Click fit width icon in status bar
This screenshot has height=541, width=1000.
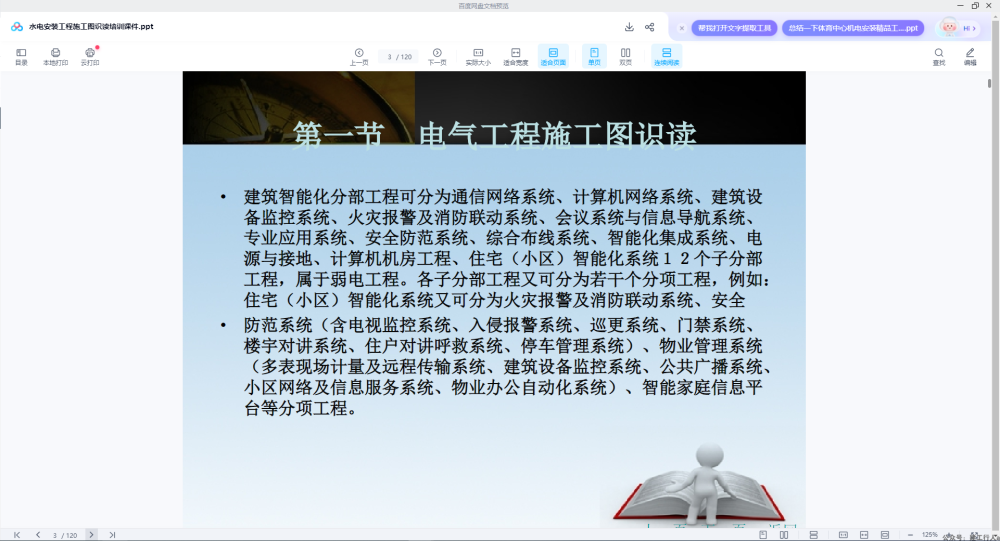point(864,535)
